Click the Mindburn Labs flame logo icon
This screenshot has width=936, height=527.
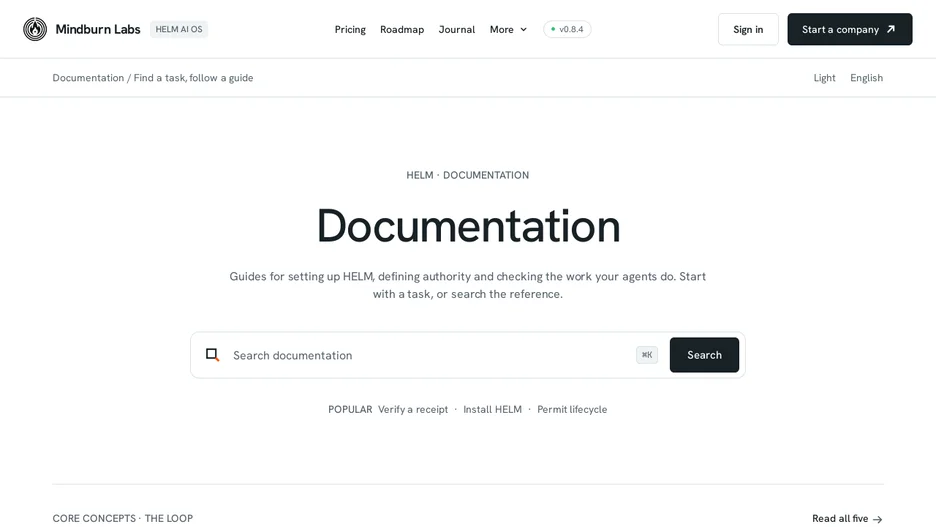pyautogui.click(x=35, y=29)
